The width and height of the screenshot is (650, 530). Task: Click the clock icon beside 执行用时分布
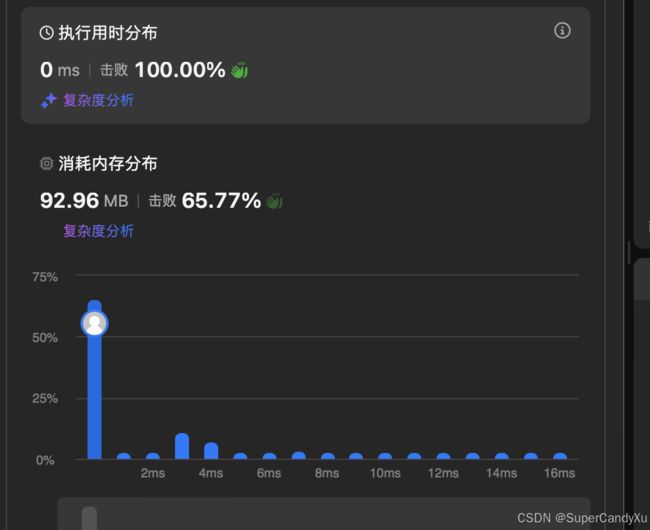coord(46,33)
